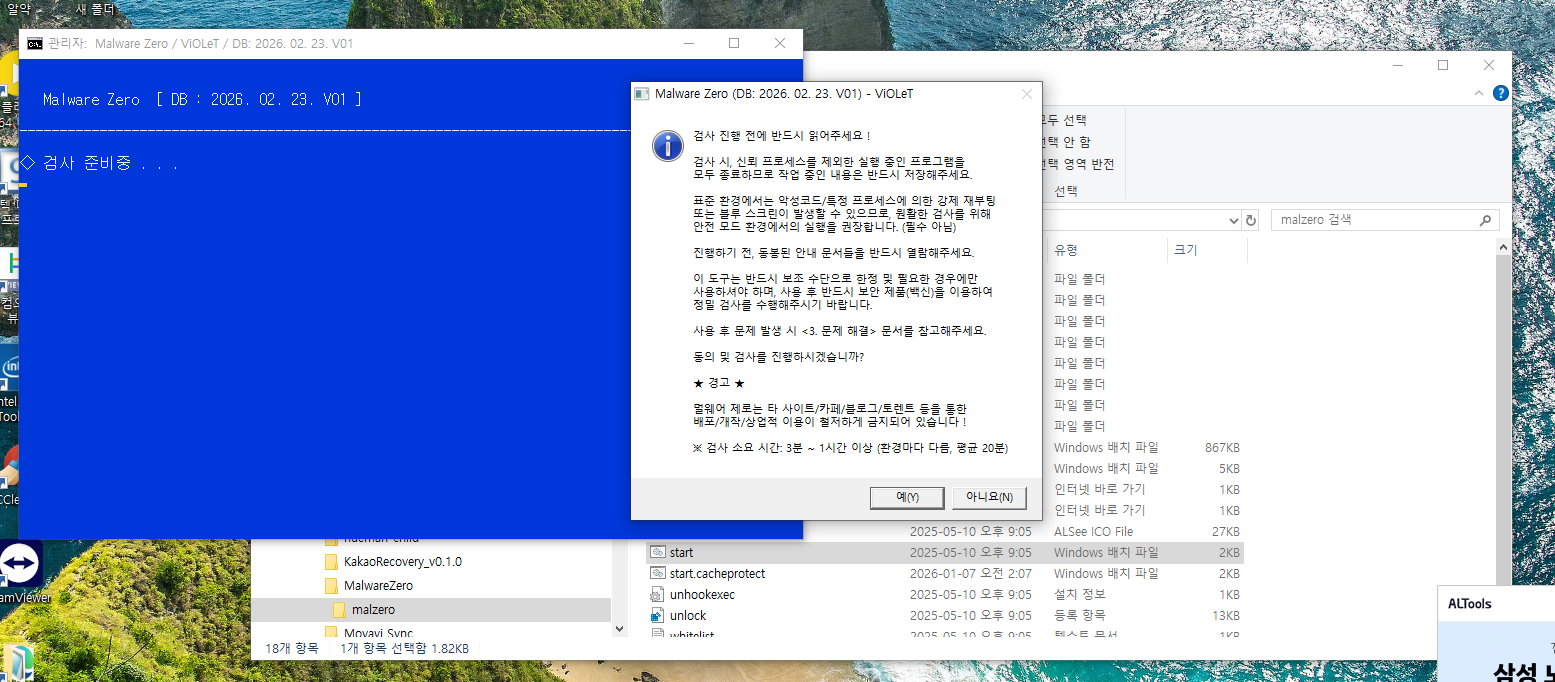The width and height of the screenshot is (1555, 682).
Task: Click the malzero 검색 search box
Action: [1385, 220]
